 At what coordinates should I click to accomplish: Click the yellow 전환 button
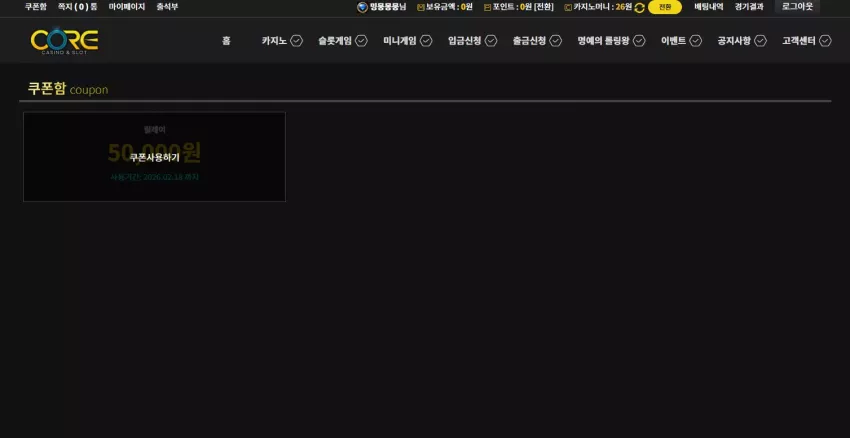pyautogui.click(x=665, y=8)
